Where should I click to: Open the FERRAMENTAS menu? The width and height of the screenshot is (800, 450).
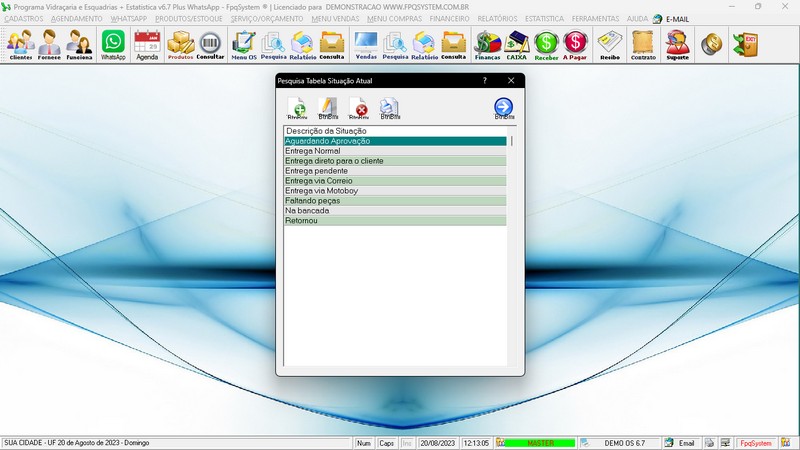[595, 19]
